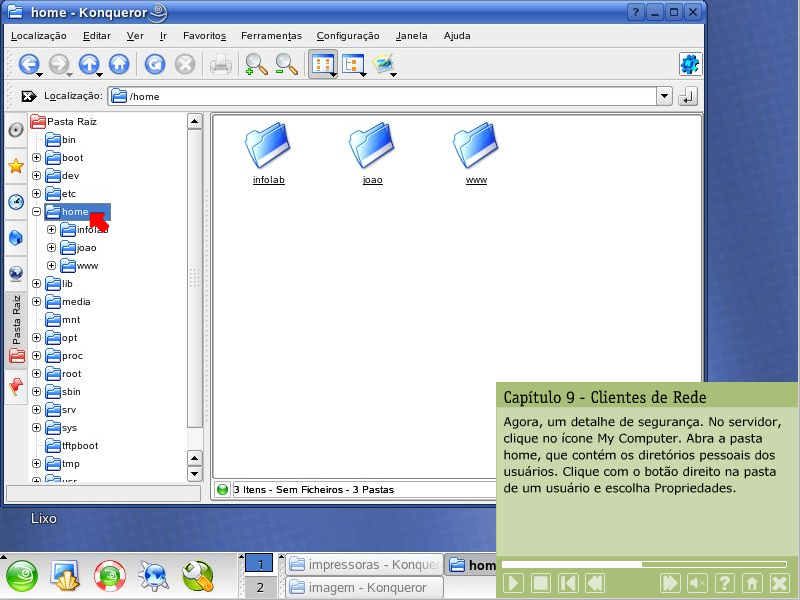Viewport: 800px width, 600px height.
Task: Open the location bar history dropdown
Action: click(664, 97)
